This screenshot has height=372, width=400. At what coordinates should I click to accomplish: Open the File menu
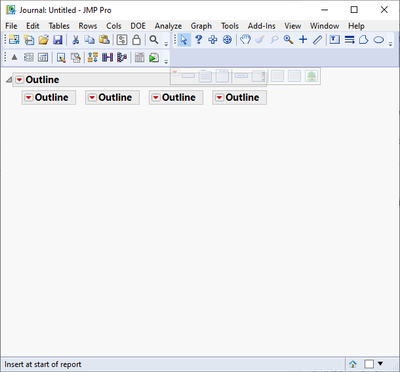11,26
